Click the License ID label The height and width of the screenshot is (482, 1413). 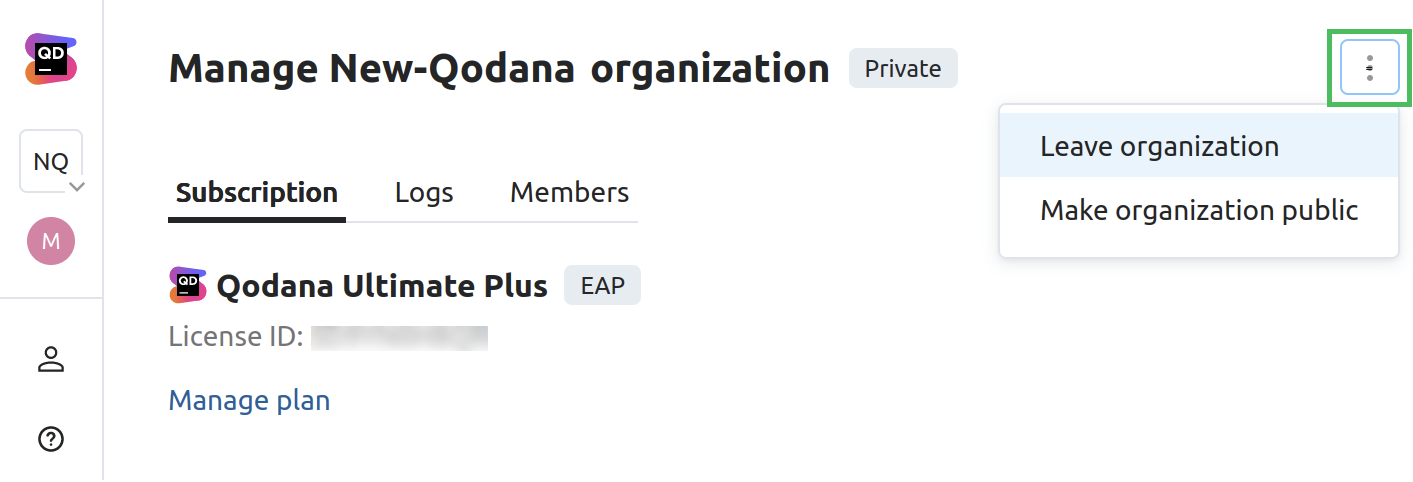[x=236, y=337]
